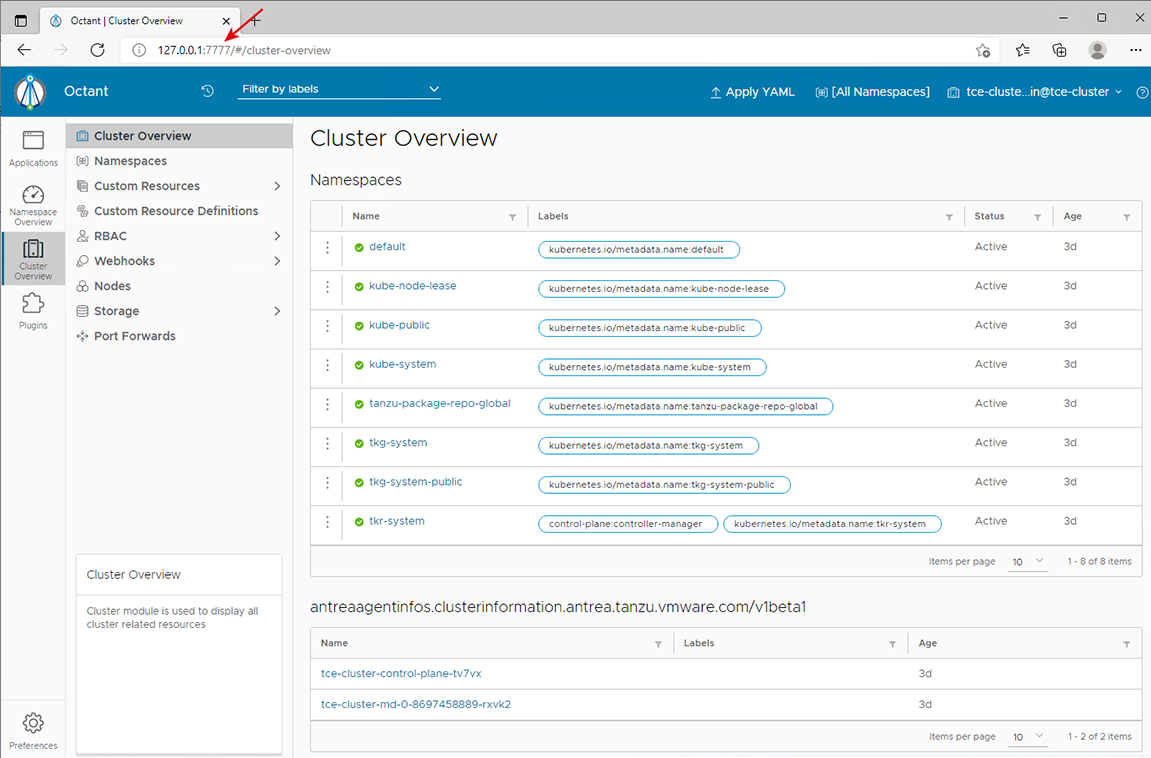Viewport: 1151px width, 758px height.
Task: Open the [All Namespaces] selector
Action: point(872,92)
